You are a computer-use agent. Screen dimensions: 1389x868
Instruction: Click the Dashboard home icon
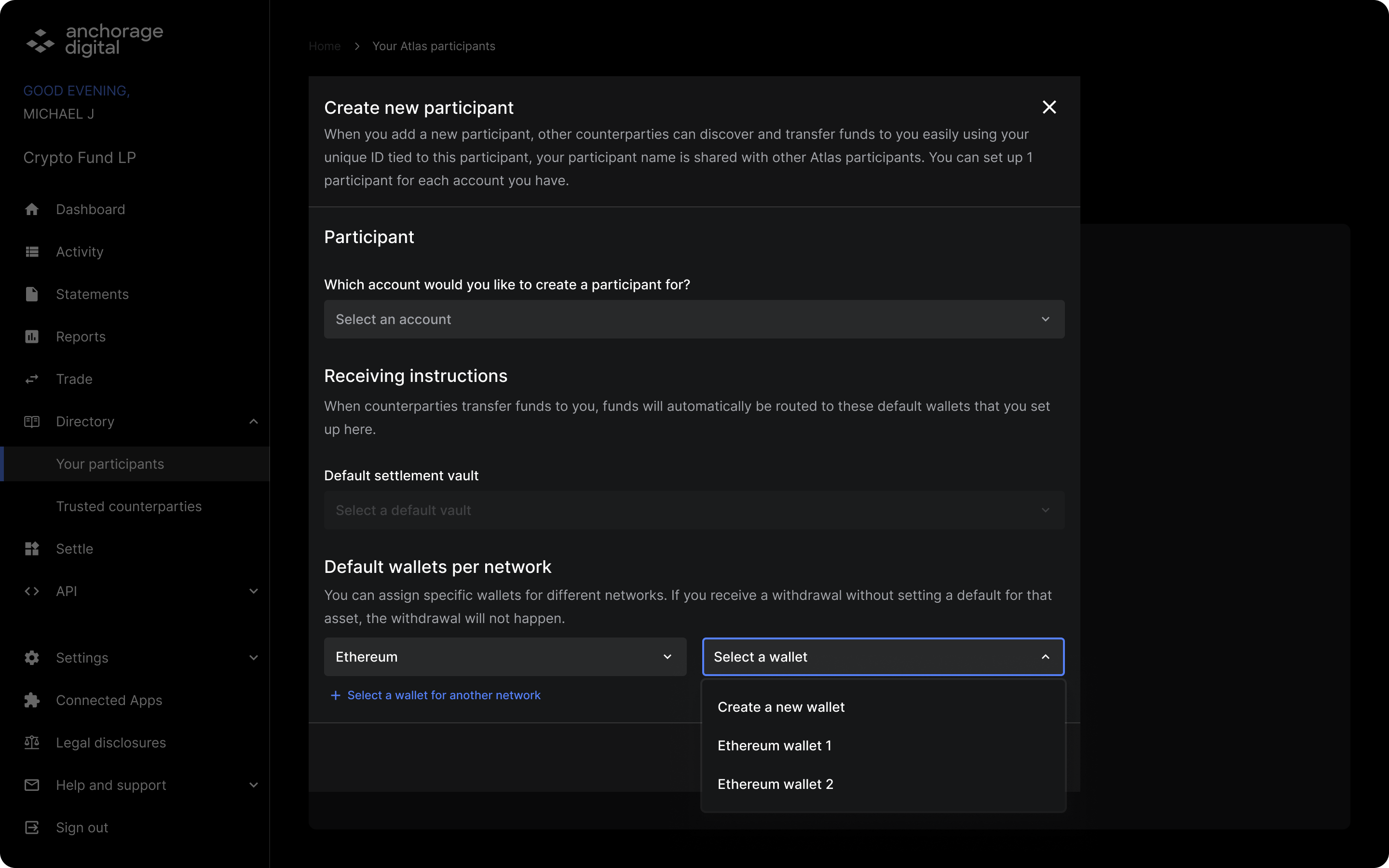31,210
